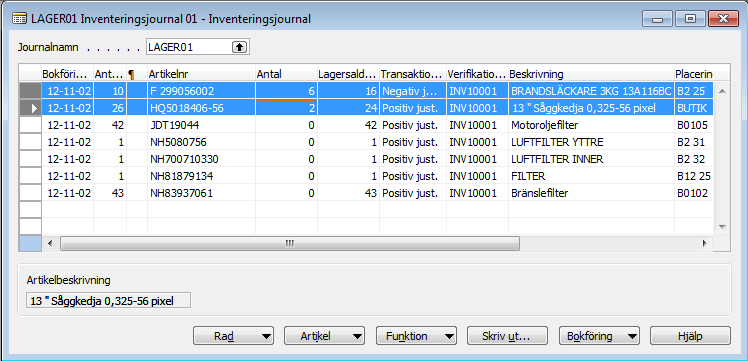Minimize the Inventeringsjournal window
The width and height of the screenshot is (748, 361).
click(658, 19)
